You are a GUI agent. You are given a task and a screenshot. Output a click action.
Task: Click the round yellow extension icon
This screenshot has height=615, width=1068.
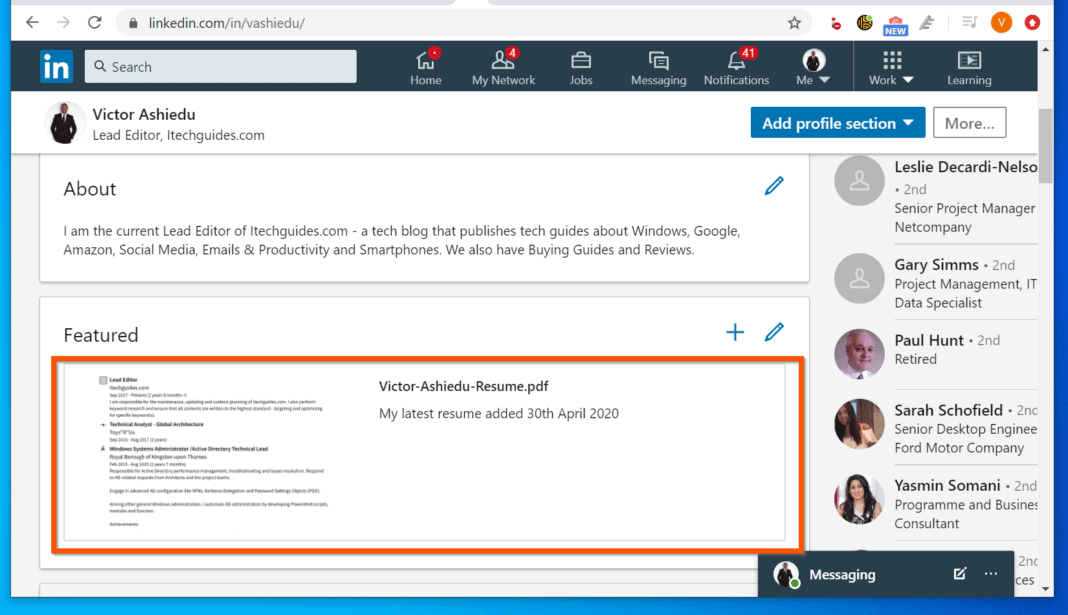pyautogui.click(x=864, y=22)
